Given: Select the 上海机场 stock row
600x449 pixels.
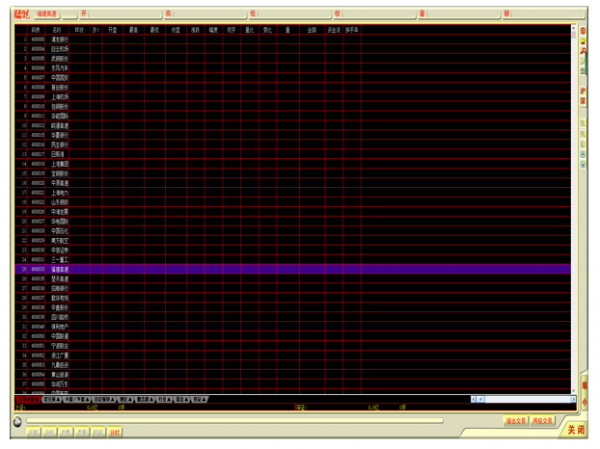Looking at the screenshot, I should 293,97.
